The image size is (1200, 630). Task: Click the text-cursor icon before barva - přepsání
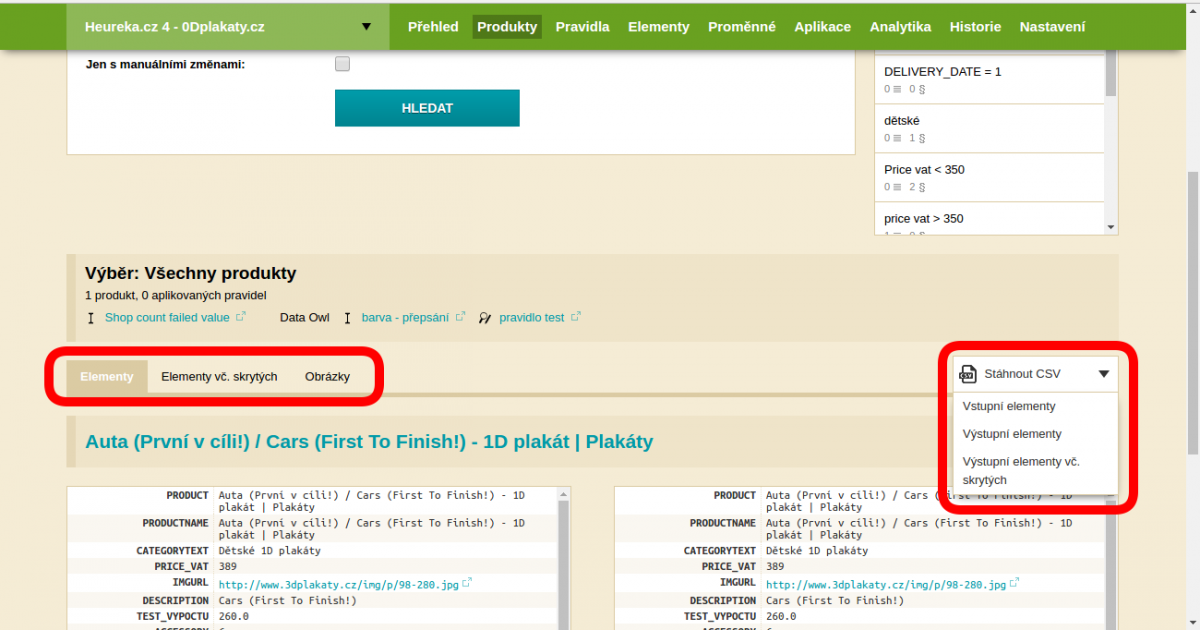click(348, 318)
